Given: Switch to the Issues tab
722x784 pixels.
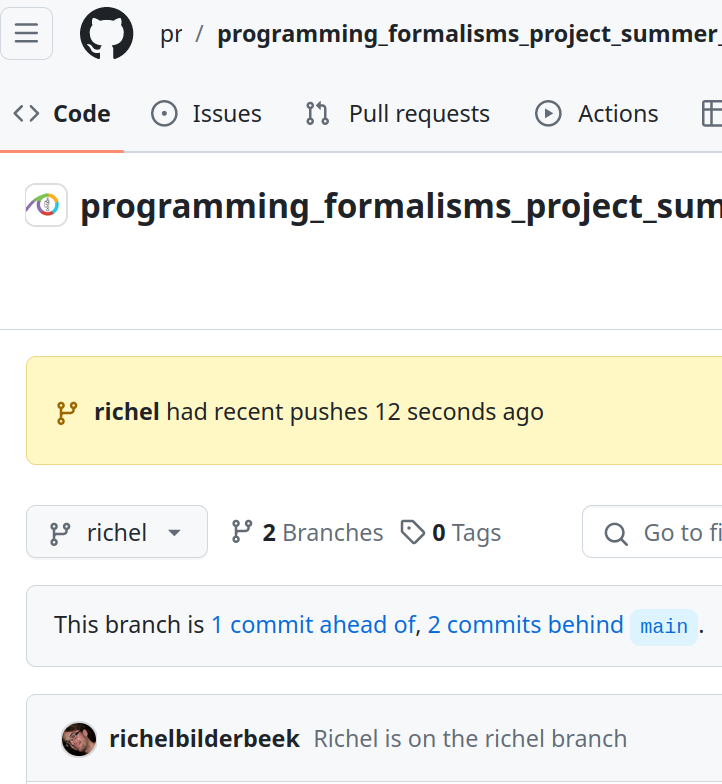Looking at the screenshot, I should [x=206, y=114].
